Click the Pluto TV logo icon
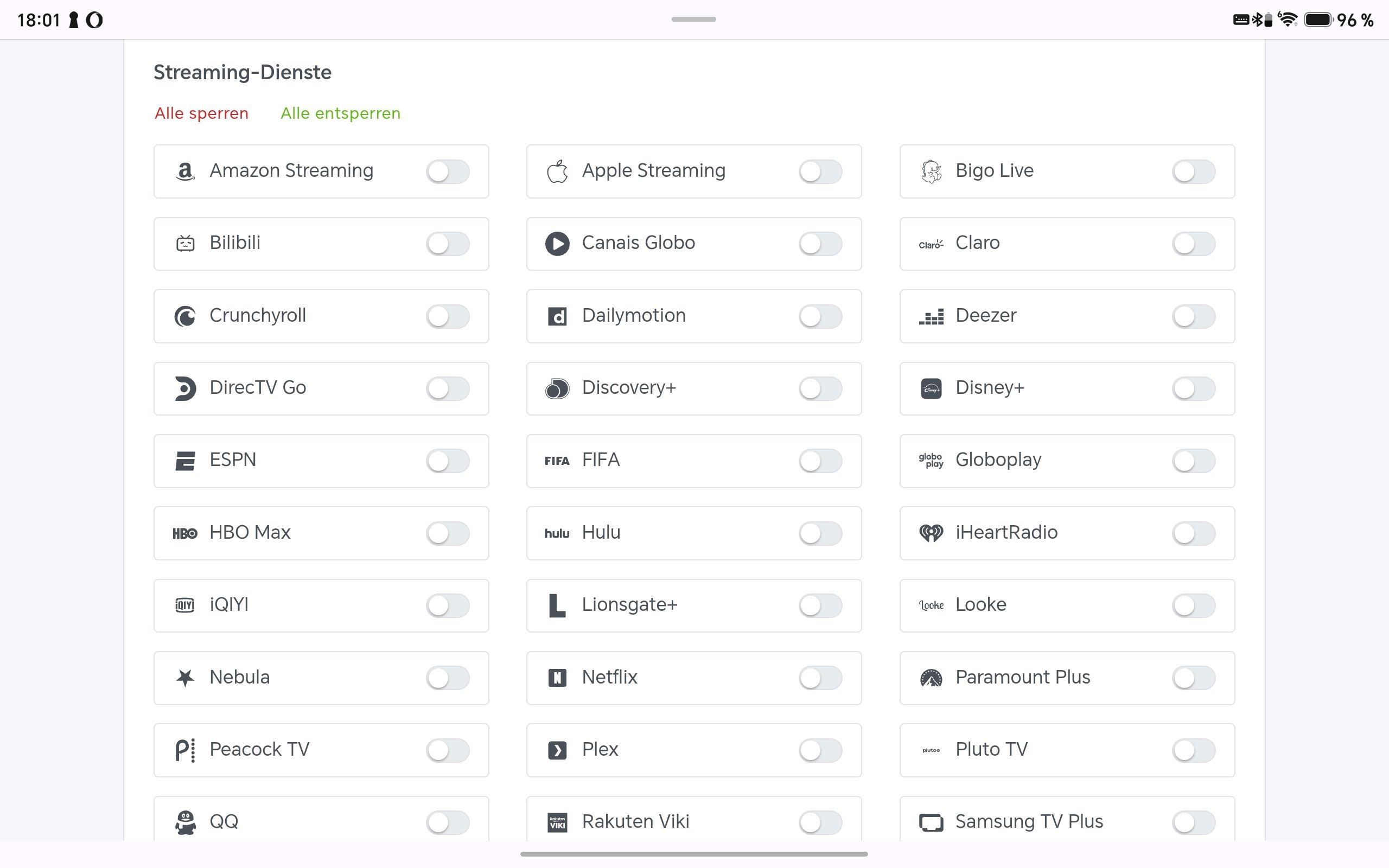The height and width of the screenshot is (868, 1389). coord(931,750)
